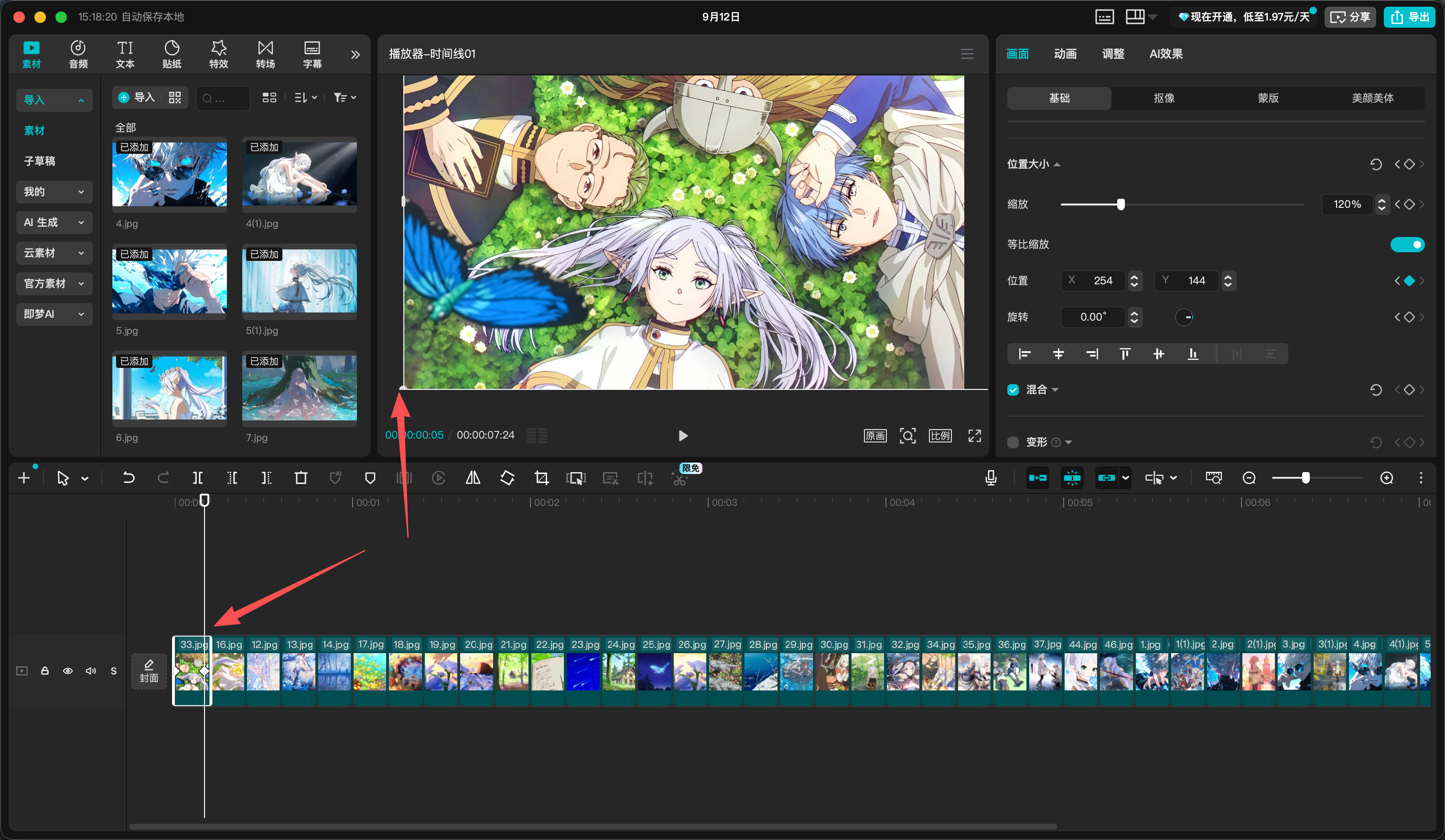
Task: Add a marker with the shield icon
Action: point(370,478)
